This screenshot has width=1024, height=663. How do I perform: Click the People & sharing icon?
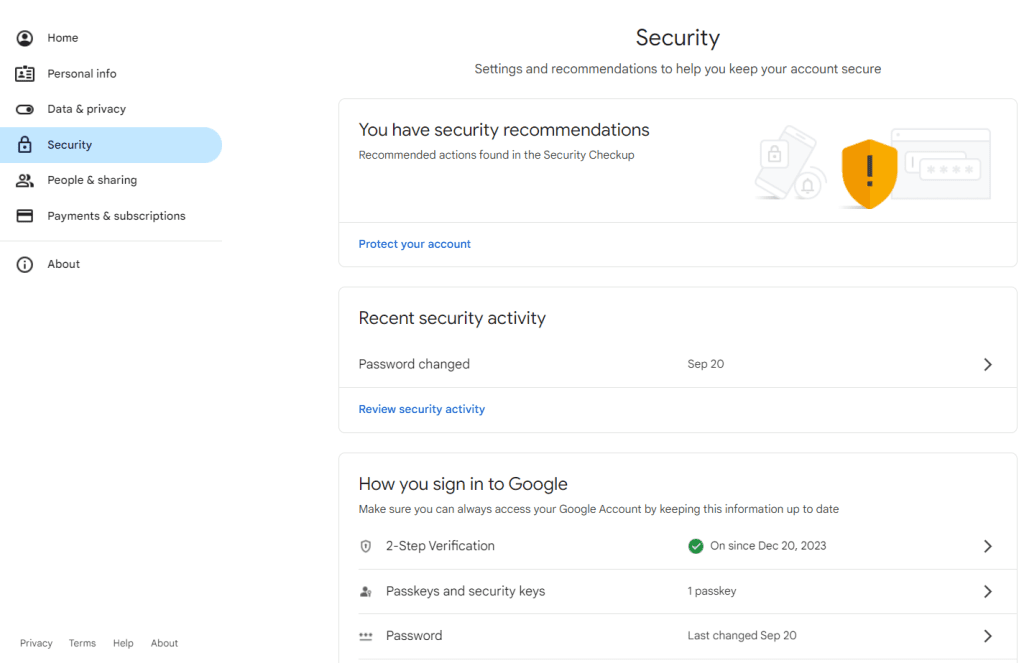[25, 180]
